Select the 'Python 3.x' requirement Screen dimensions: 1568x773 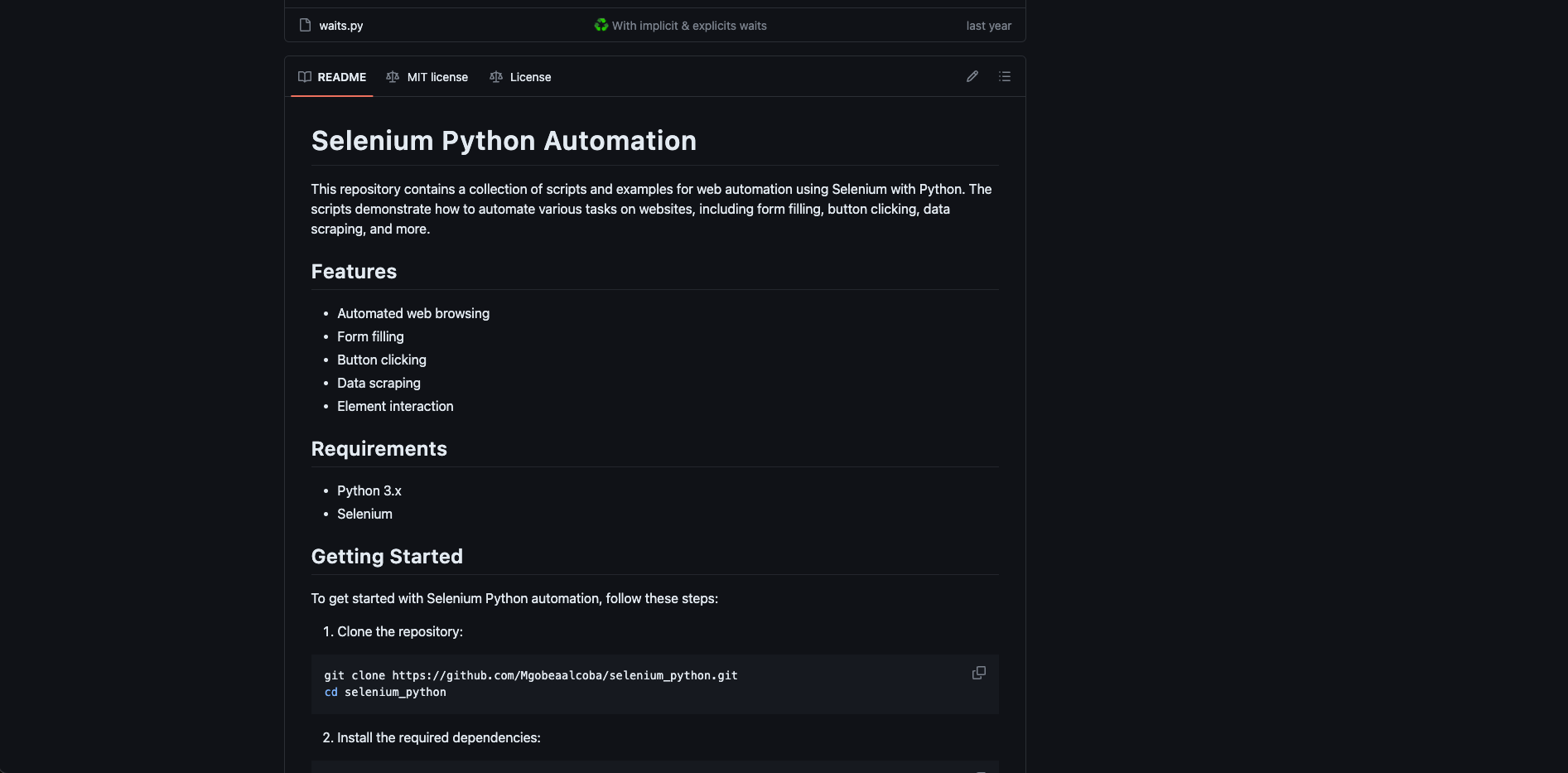coord(369,490)
